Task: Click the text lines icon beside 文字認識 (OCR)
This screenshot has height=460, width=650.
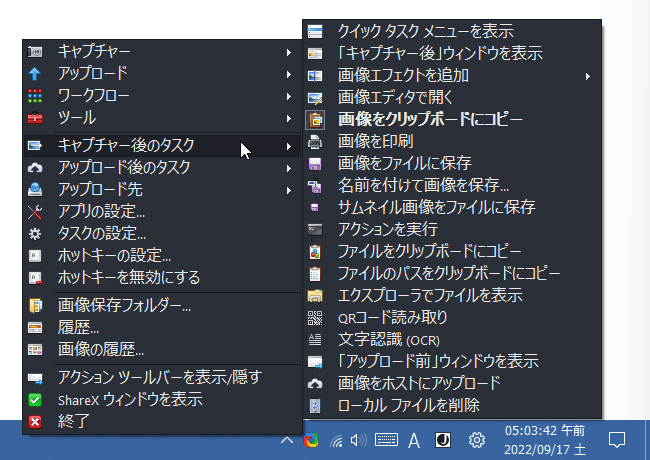Action: pos(315,340)
